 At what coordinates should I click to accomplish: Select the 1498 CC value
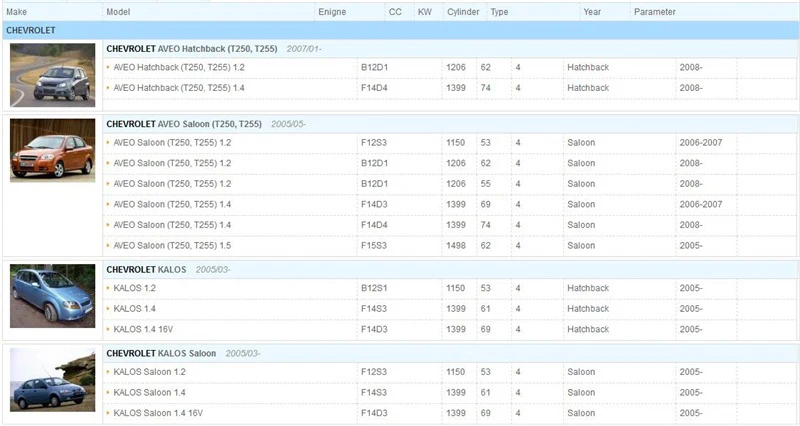pos(456,245)
